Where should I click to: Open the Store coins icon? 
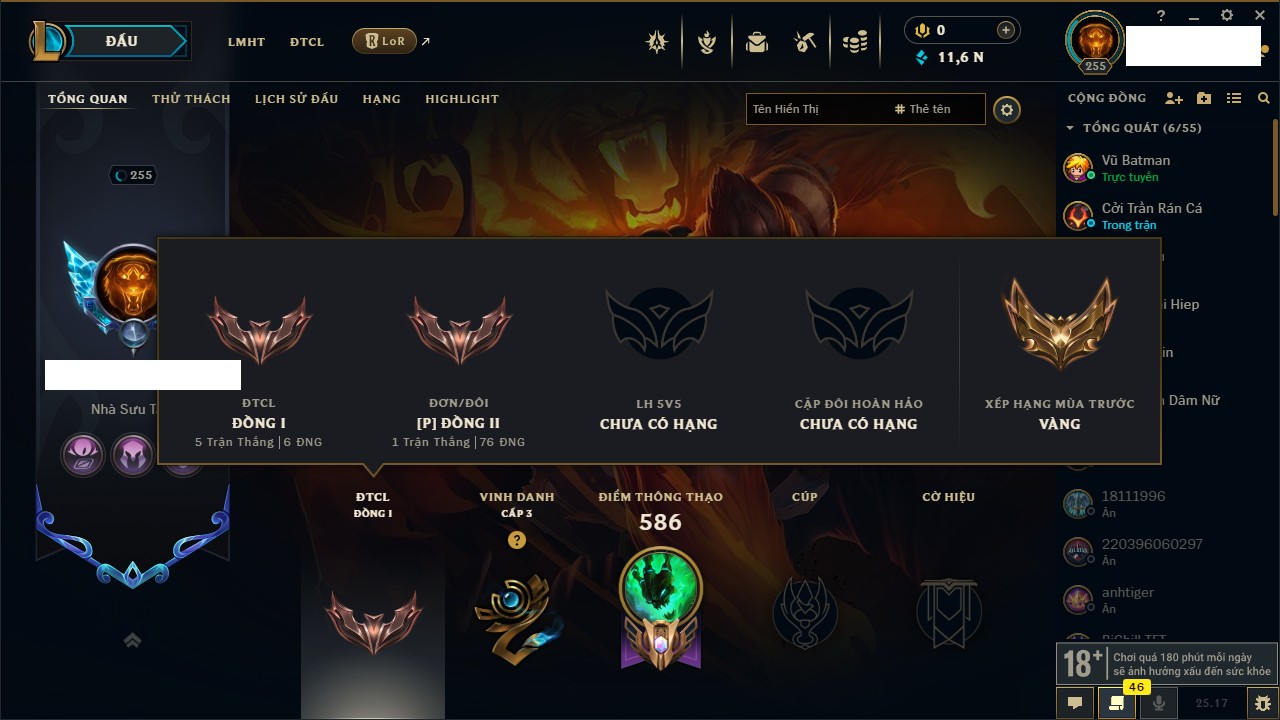(x=854, y=42)
